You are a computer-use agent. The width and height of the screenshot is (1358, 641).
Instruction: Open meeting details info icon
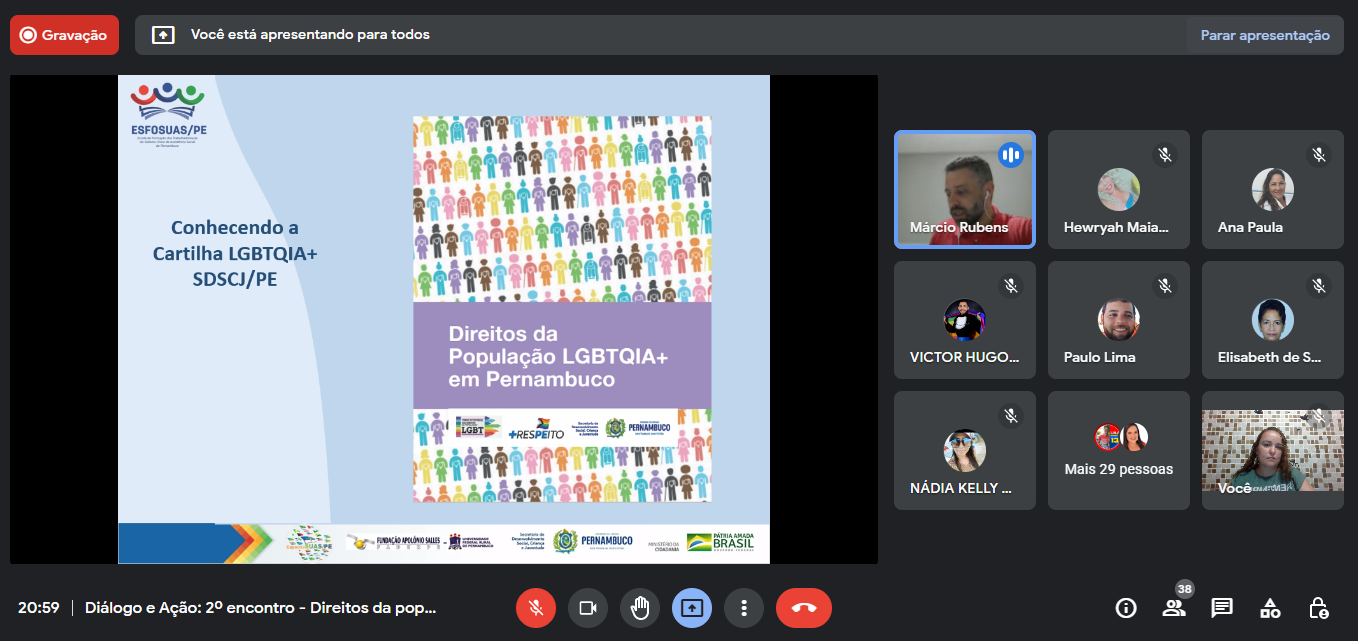tap(1126, 608)
